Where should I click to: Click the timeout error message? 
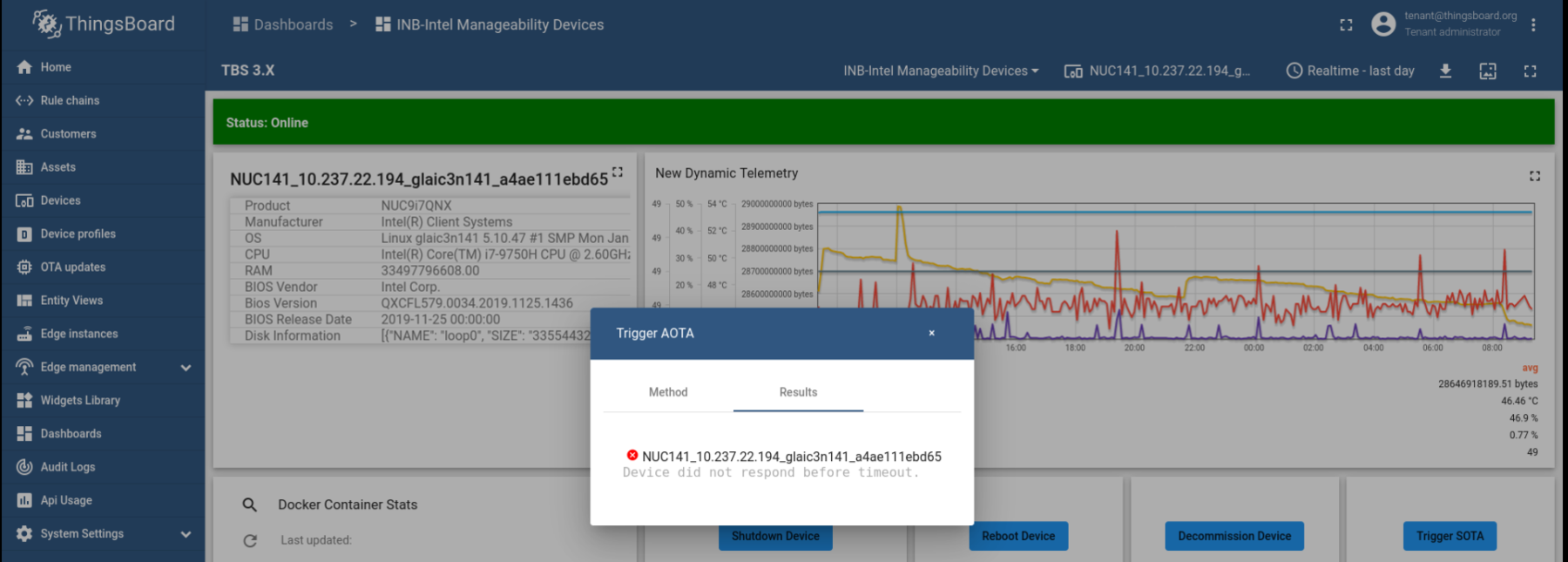(771, 472)
